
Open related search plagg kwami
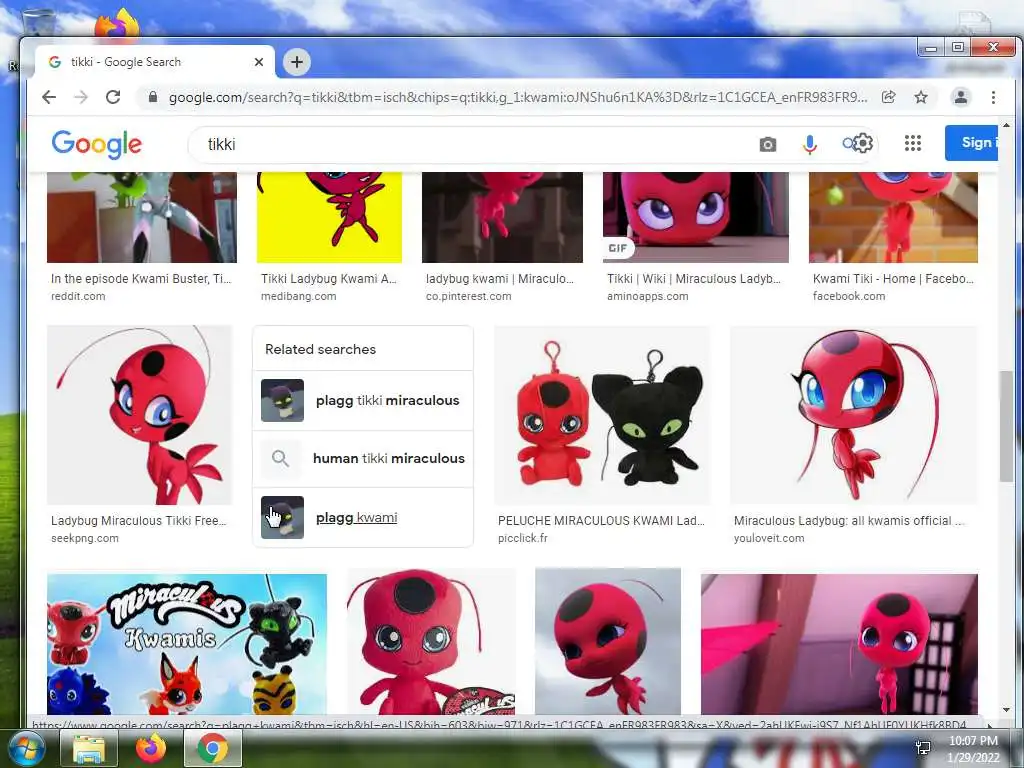coord(363,517)
